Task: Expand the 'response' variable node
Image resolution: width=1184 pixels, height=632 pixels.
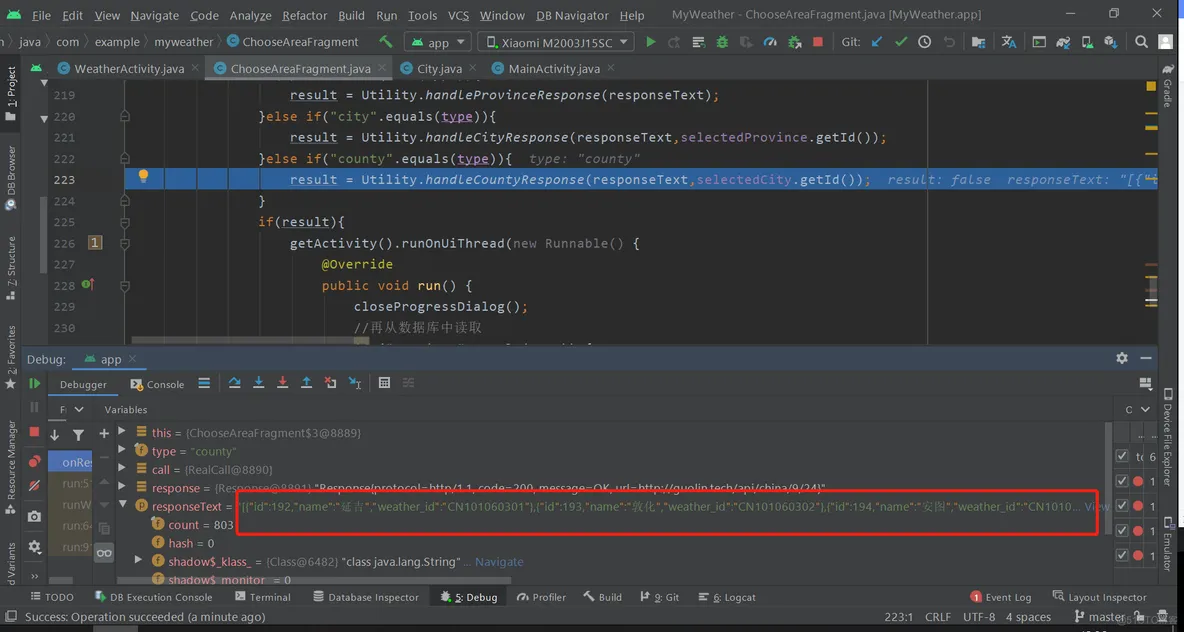Action: click(122, 487)
